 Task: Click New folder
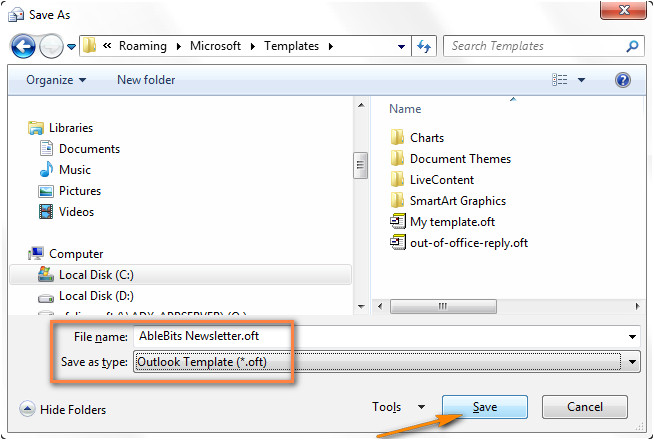(146, 80)
